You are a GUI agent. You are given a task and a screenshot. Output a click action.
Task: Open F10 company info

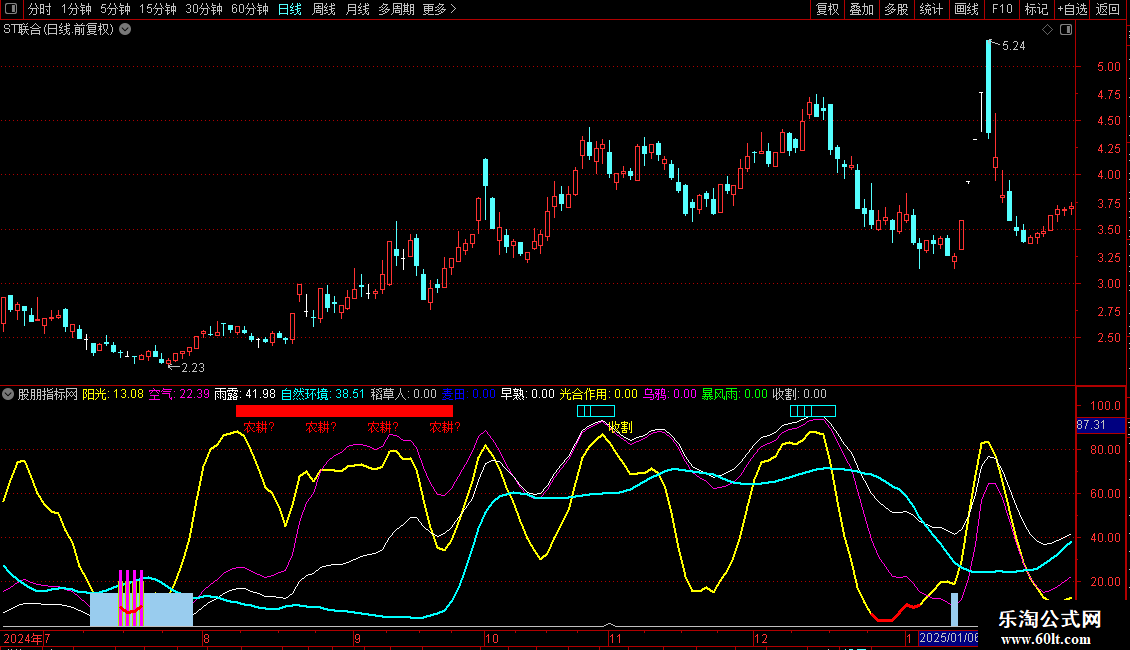pos(1002,9)
